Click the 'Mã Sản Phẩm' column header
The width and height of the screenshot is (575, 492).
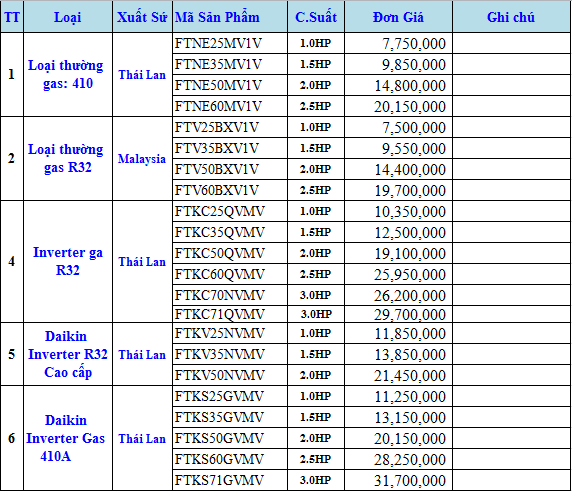click(x=230, y=17)
